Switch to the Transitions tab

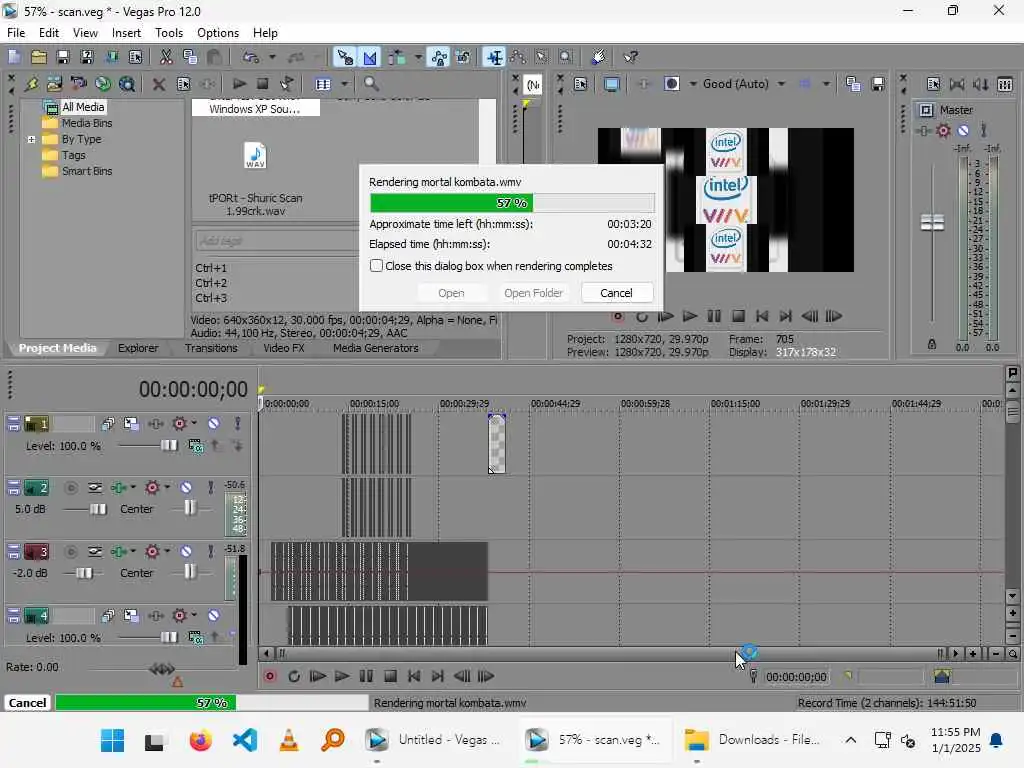tap(211, 348)
